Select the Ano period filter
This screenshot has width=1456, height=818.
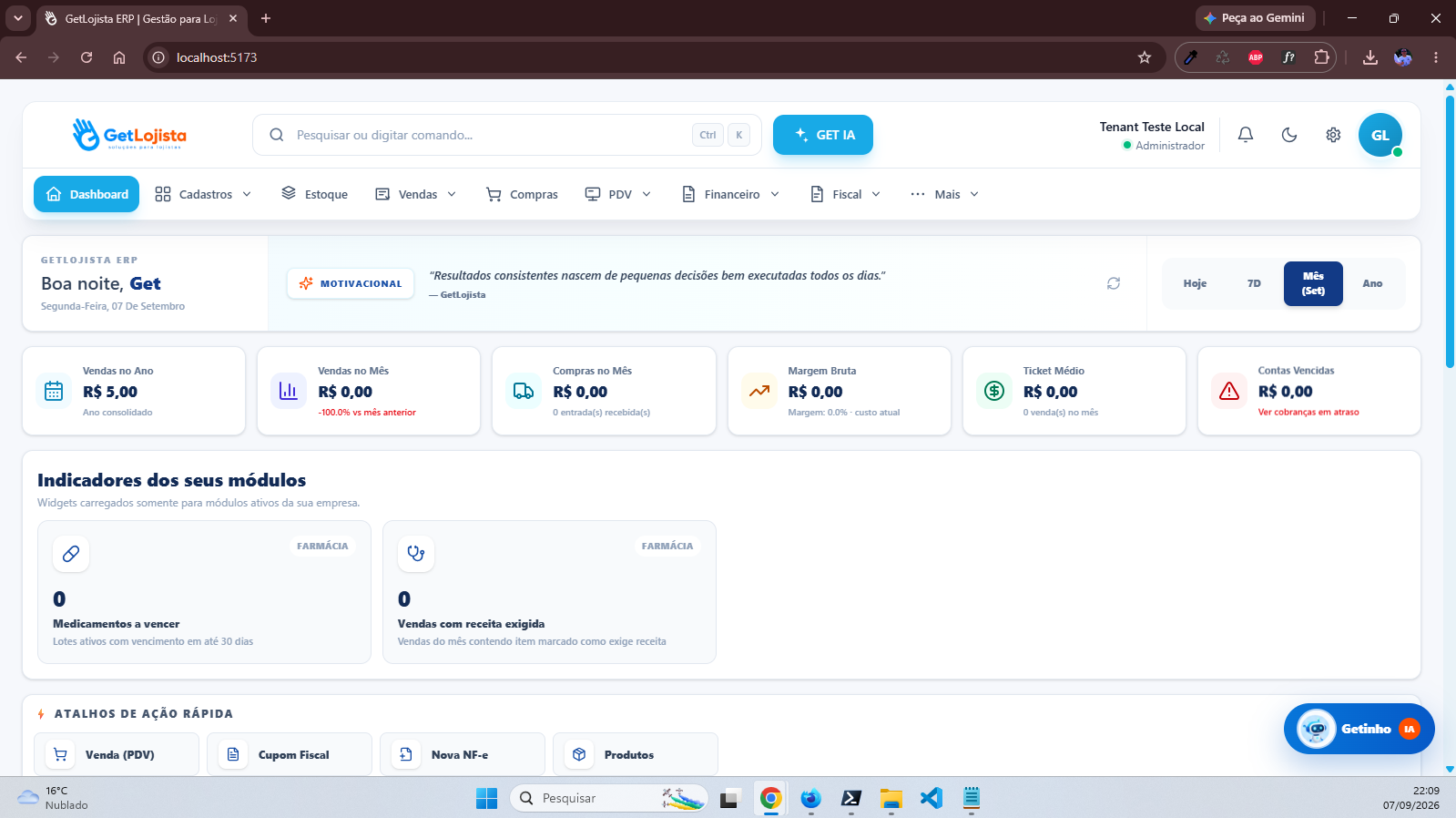(x=1372, y=283)
